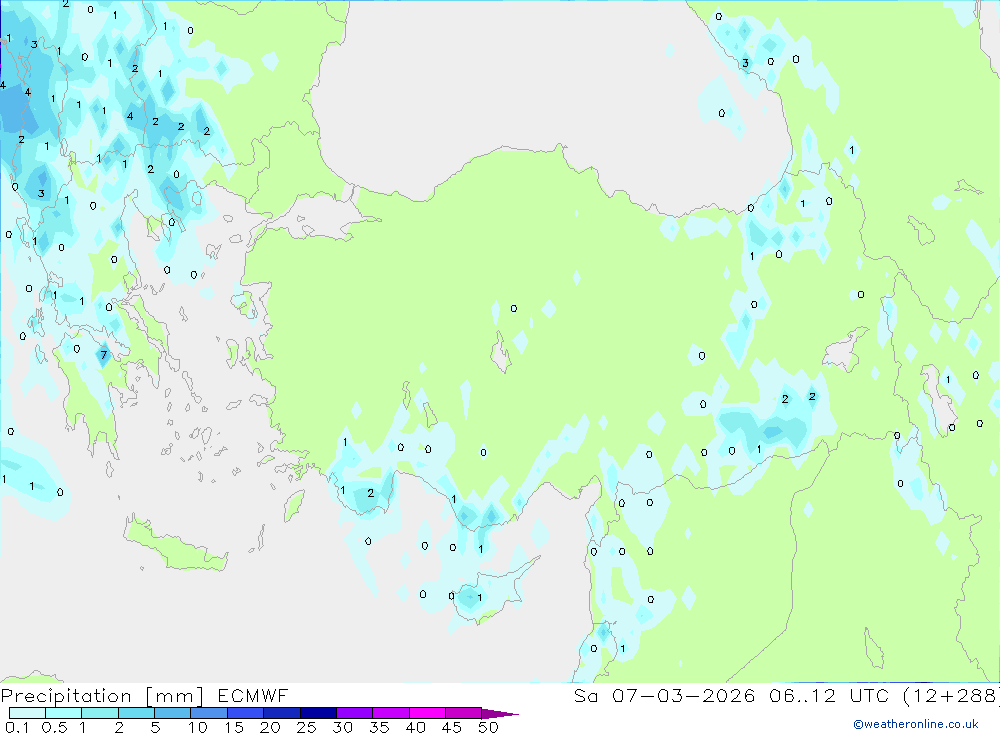Select the legend swatch between 35 and 40
This screenshot has height=733, width=1000.
click(x=391, y=713)
